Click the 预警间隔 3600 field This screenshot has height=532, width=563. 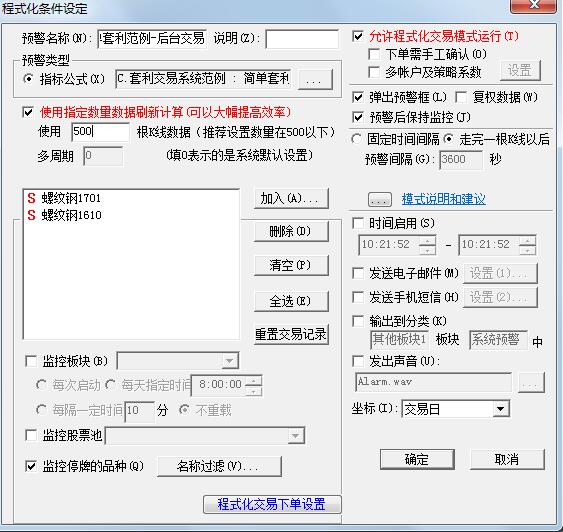click(x=461, y=159)
